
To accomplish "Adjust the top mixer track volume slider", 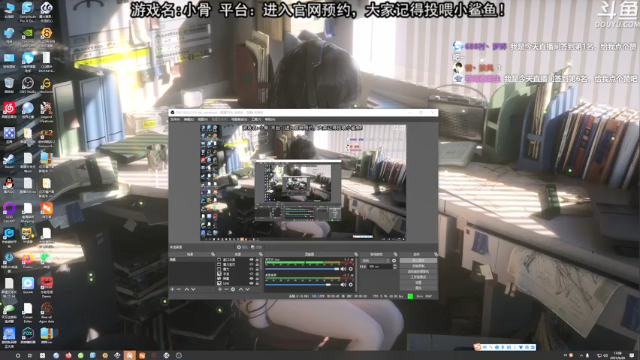I will point(302,269).
